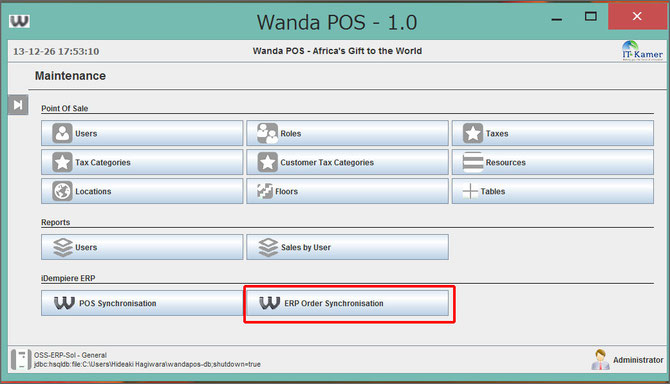Open Tax Categories

point(142,162)
